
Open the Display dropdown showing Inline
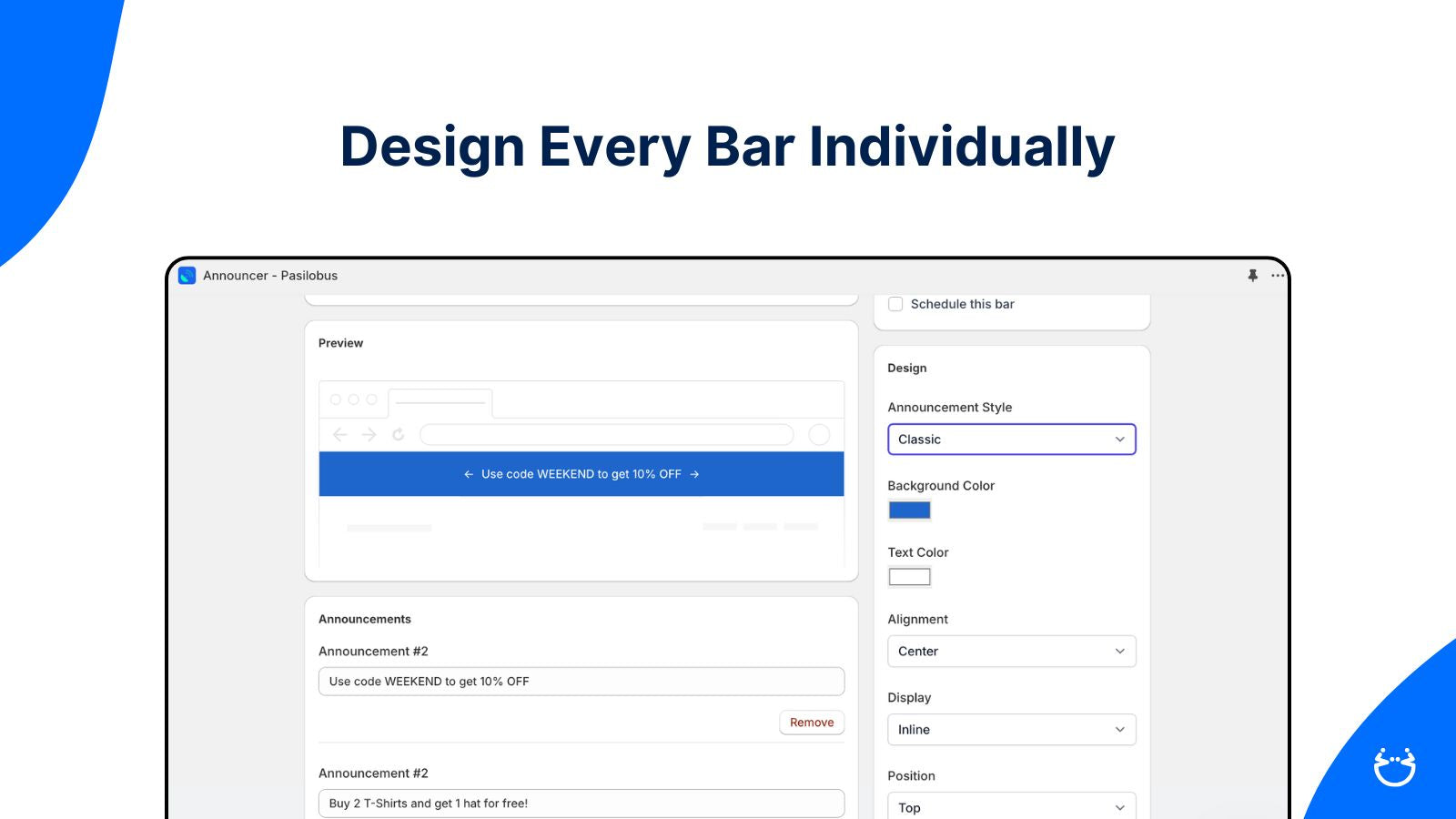pos(1012,730)
